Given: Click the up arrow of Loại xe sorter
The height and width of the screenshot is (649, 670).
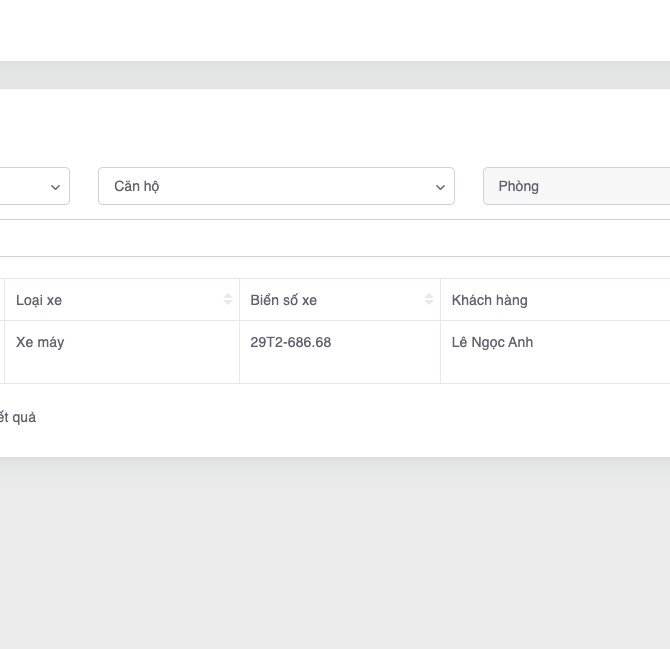Looking at the screenshot, I should tap(228, 296).
